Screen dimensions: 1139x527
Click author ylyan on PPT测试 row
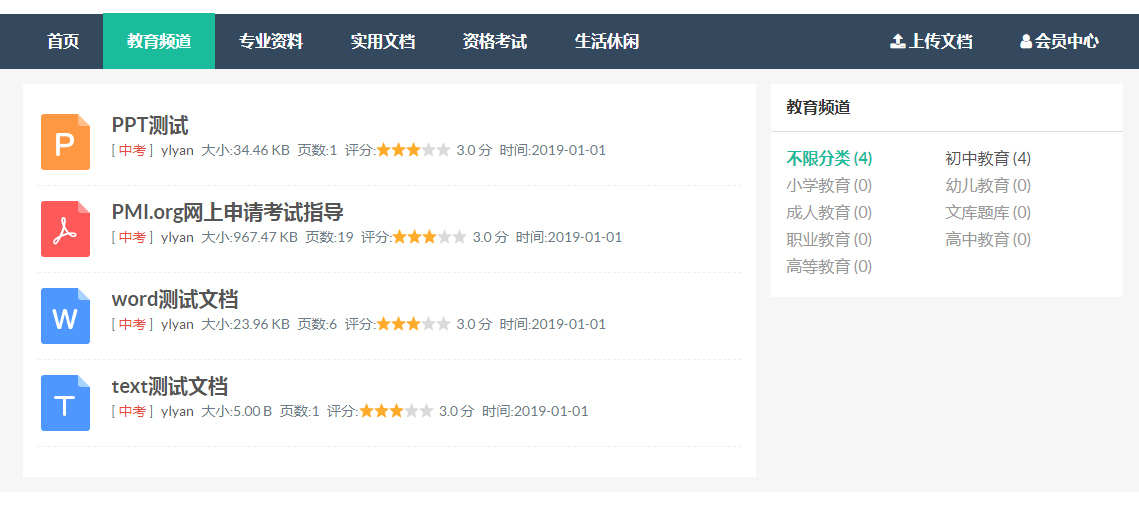click(177, 150)
